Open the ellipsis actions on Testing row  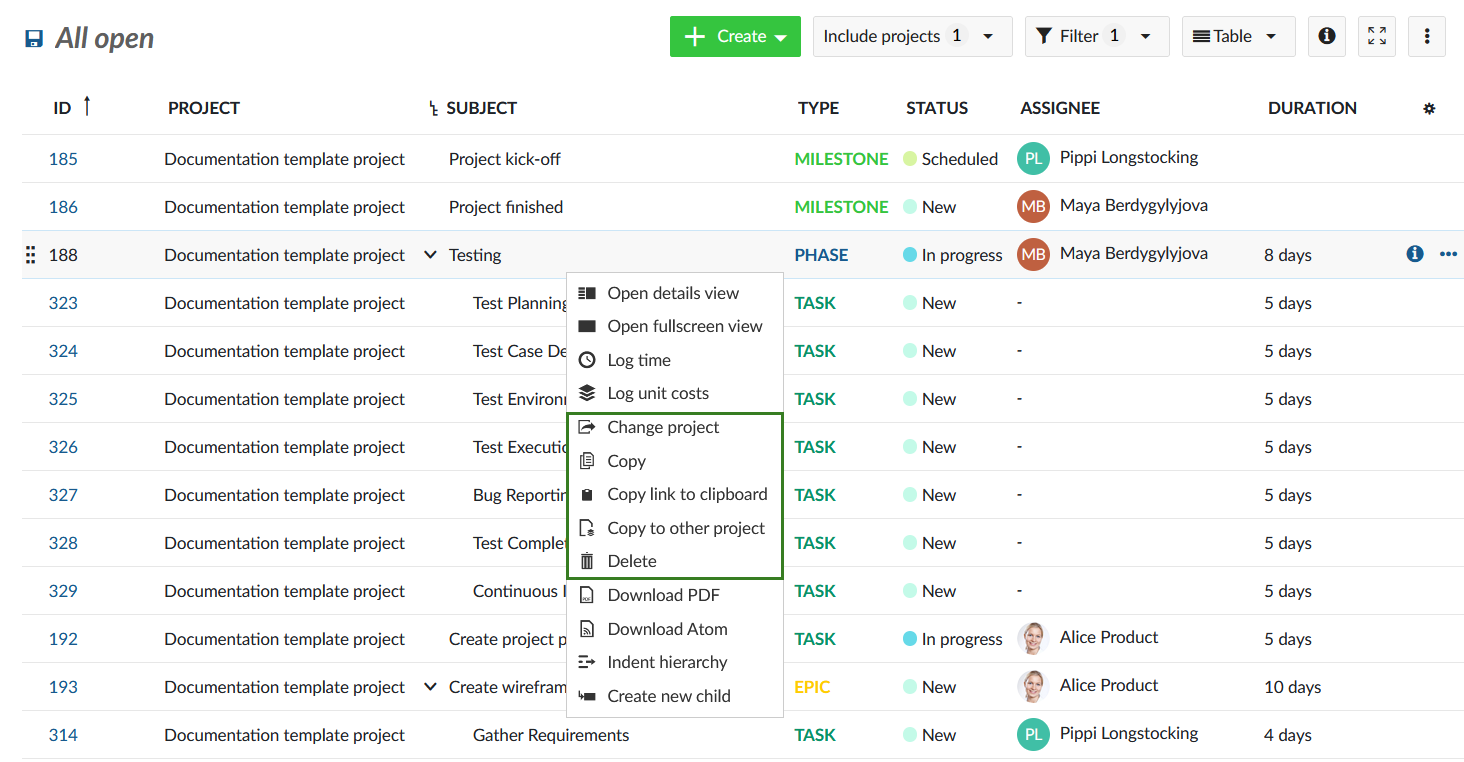coord(1448,254)
